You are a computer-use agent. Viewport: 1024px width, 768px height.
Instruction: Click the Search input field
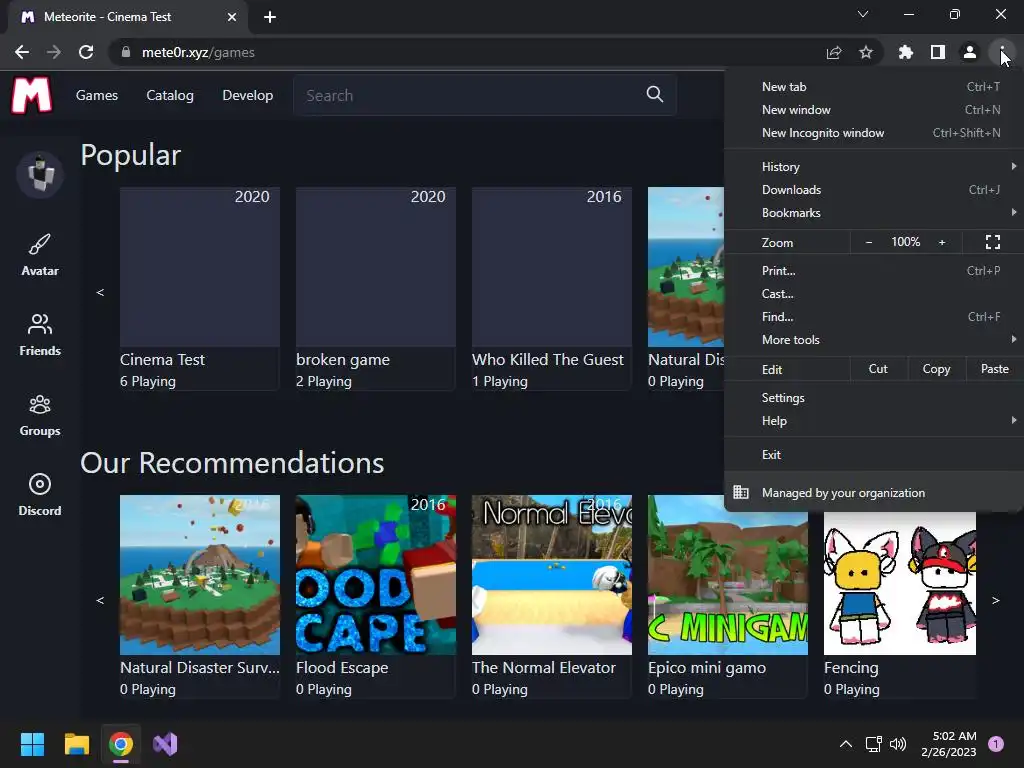click(x=485, y=95)
